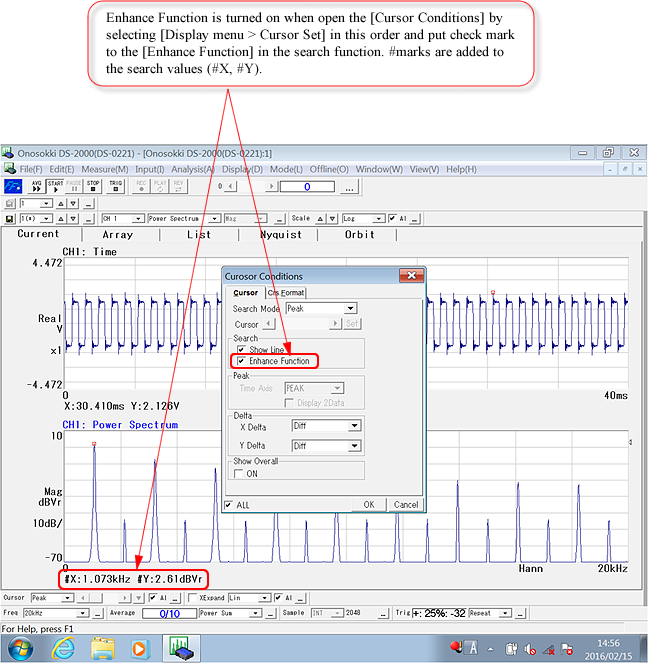Open the File(F) menu
The height and width of the screenshot is (663, 648).
click(x=31, y=169)
